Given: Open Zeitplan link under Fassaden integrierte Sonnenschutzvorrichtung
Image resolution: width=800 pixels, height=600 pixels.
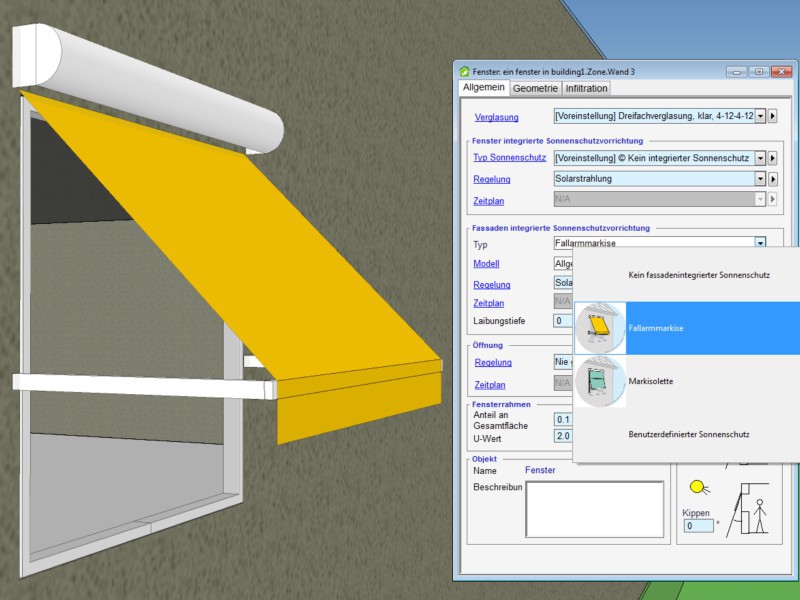Looking at the screenshot, I should (488, 303).
